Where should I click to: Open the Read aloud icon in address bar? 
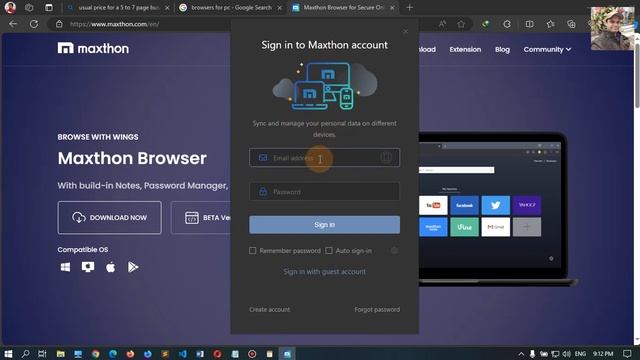(442, 24)
